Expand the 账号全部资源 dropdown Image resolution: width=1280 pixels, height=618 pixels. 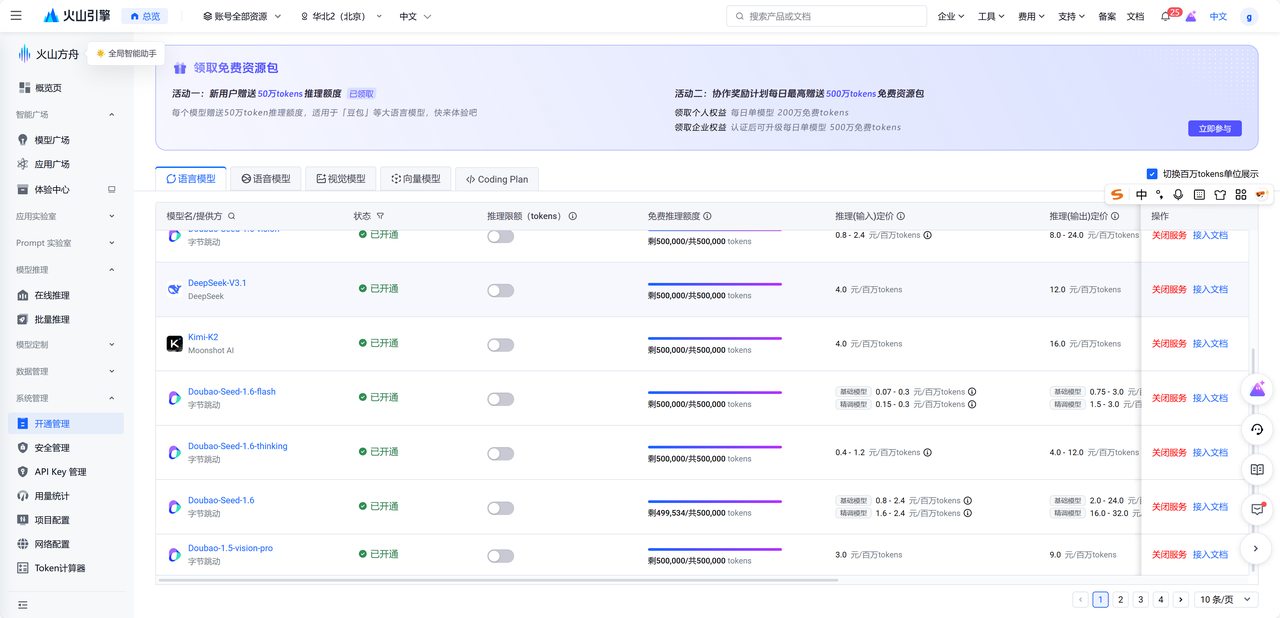coord(242,17)
